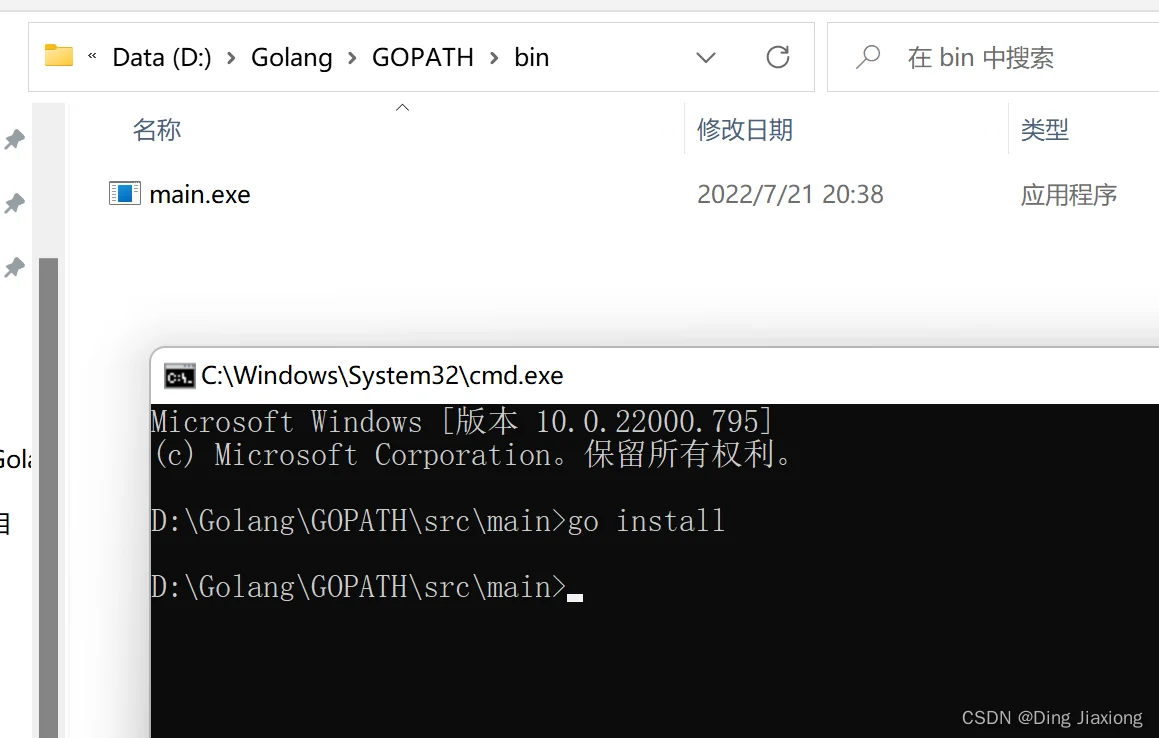Open the address bar history dropdown
1159x738 pixels.
pos(706,58)
